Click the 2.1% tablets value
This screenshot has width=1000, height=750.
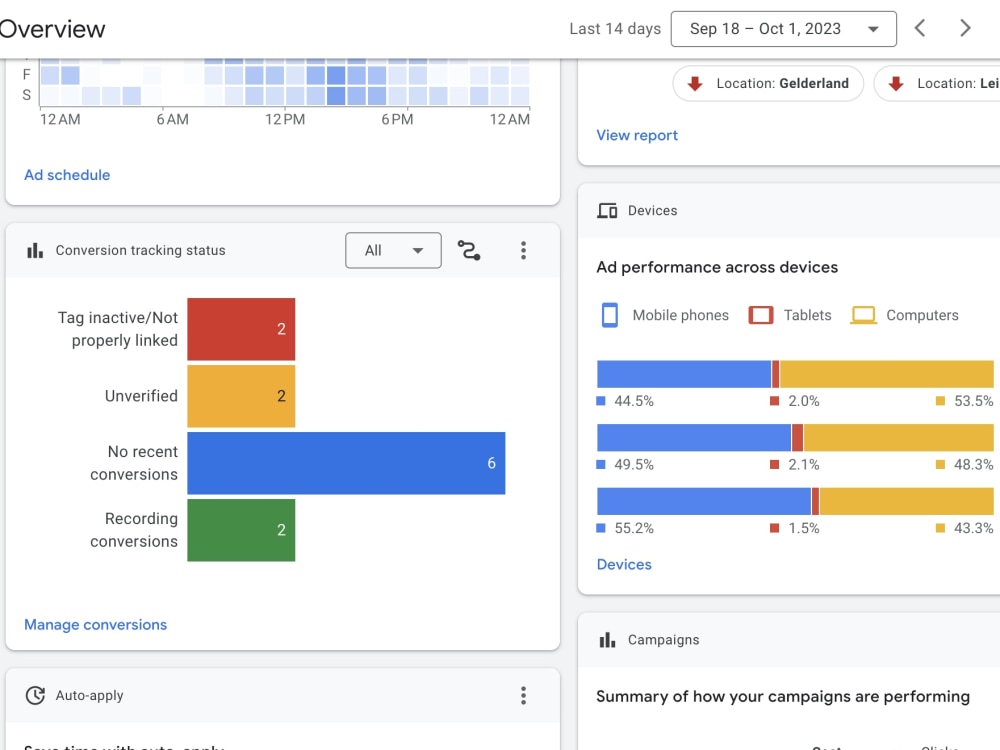pos(804,464)
